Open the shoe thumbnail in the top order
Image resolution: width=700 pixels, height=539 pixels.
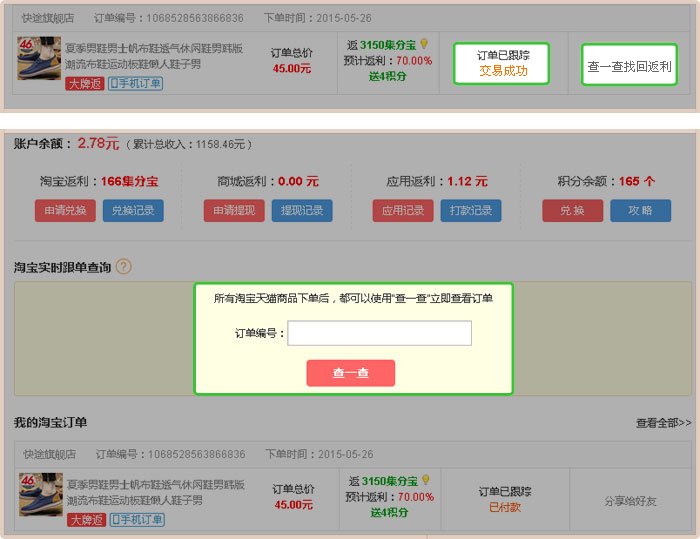pos(39,59)
